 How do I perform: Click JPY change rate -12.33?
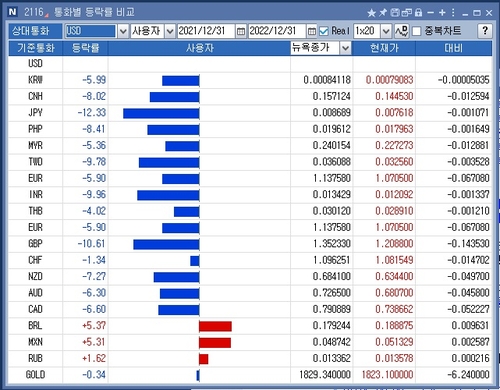tap(92, 113)
